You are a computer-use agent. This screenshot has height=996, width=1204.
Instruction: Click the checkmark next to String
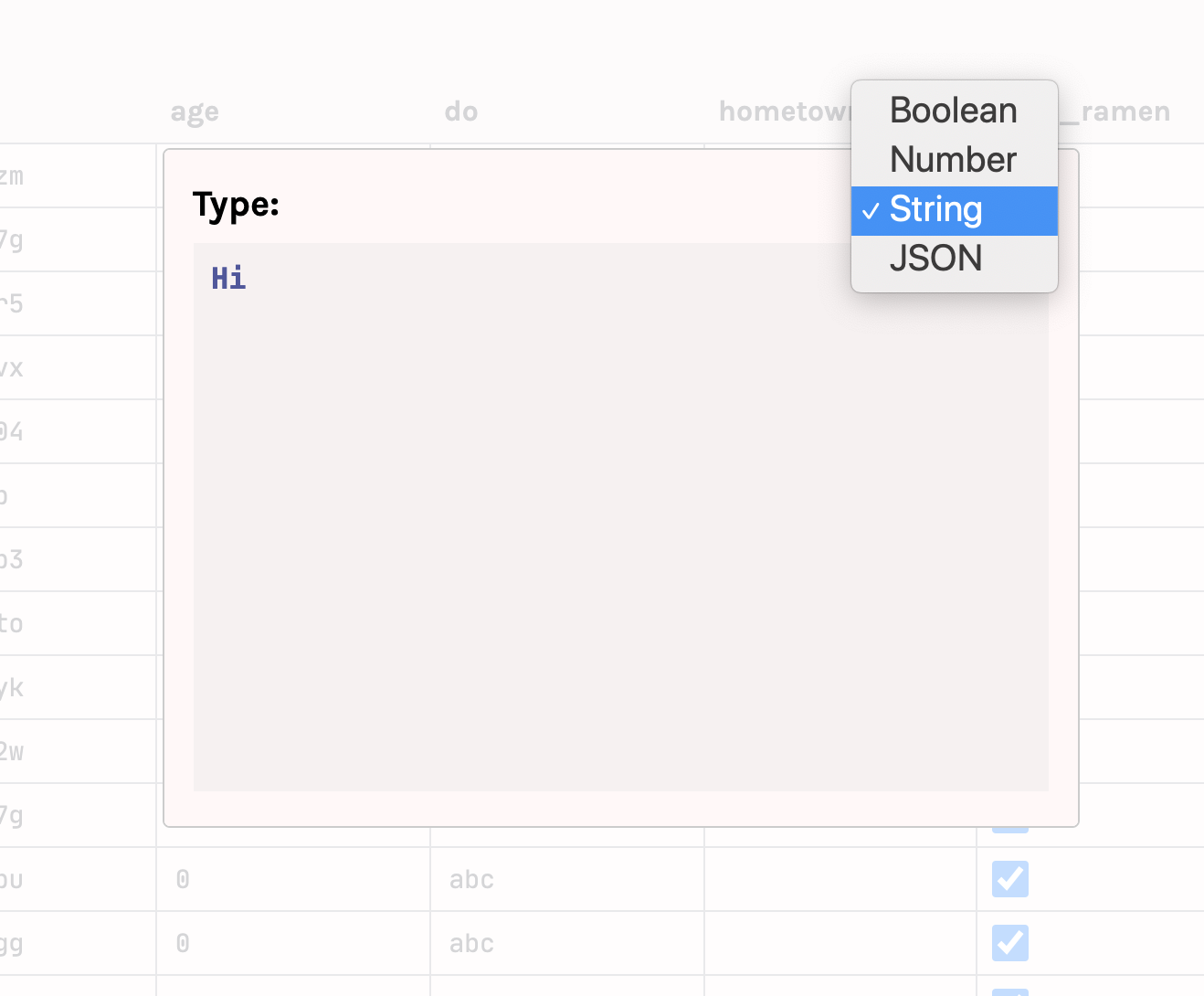coord(871,210)
